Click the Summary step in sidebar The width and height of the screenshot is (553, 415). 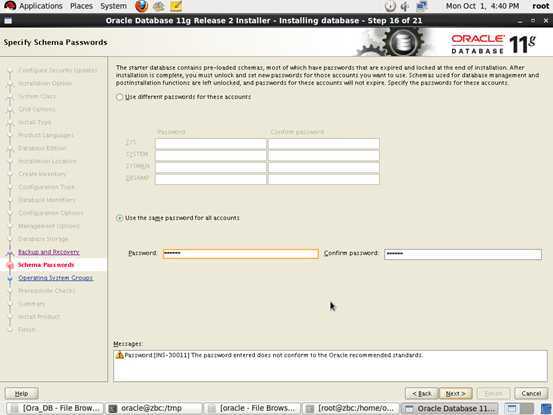point(31,304)
